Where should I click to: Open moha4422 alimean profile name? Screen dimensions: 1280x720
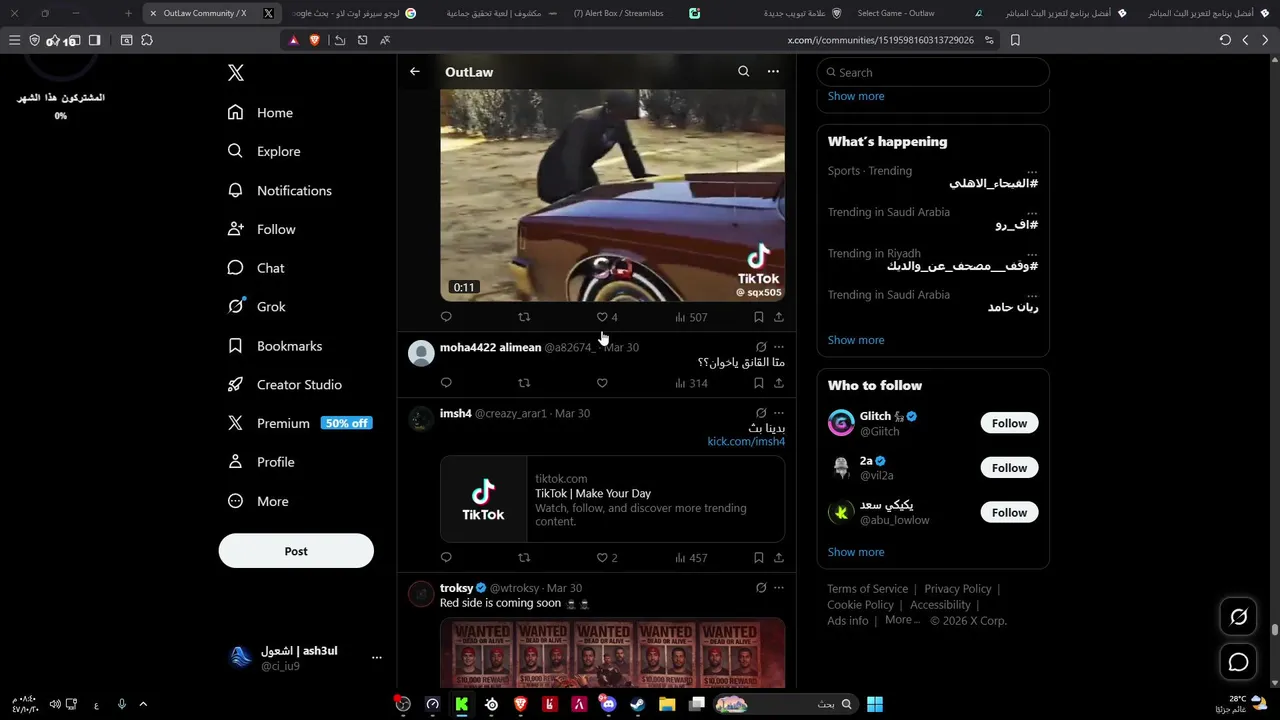click(x=490, y=347)
